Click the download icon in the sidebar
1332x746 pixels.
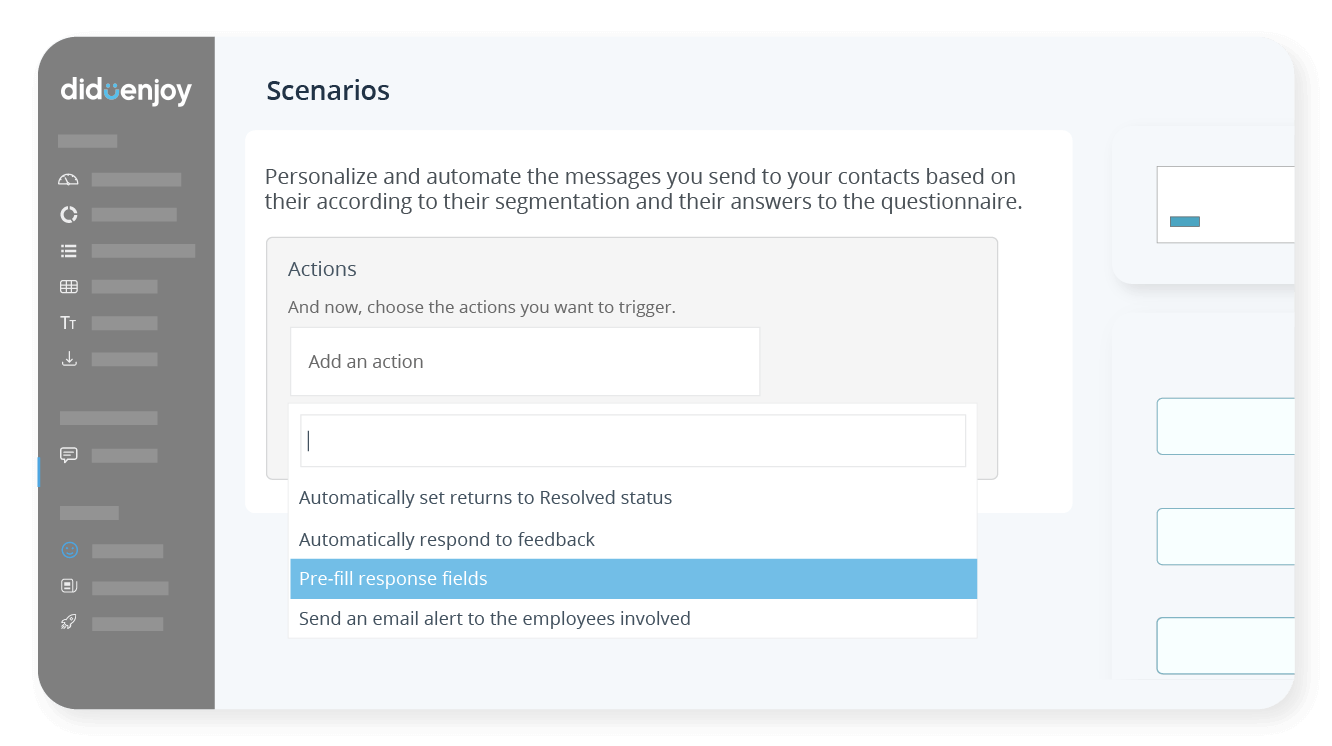(68, 358)
